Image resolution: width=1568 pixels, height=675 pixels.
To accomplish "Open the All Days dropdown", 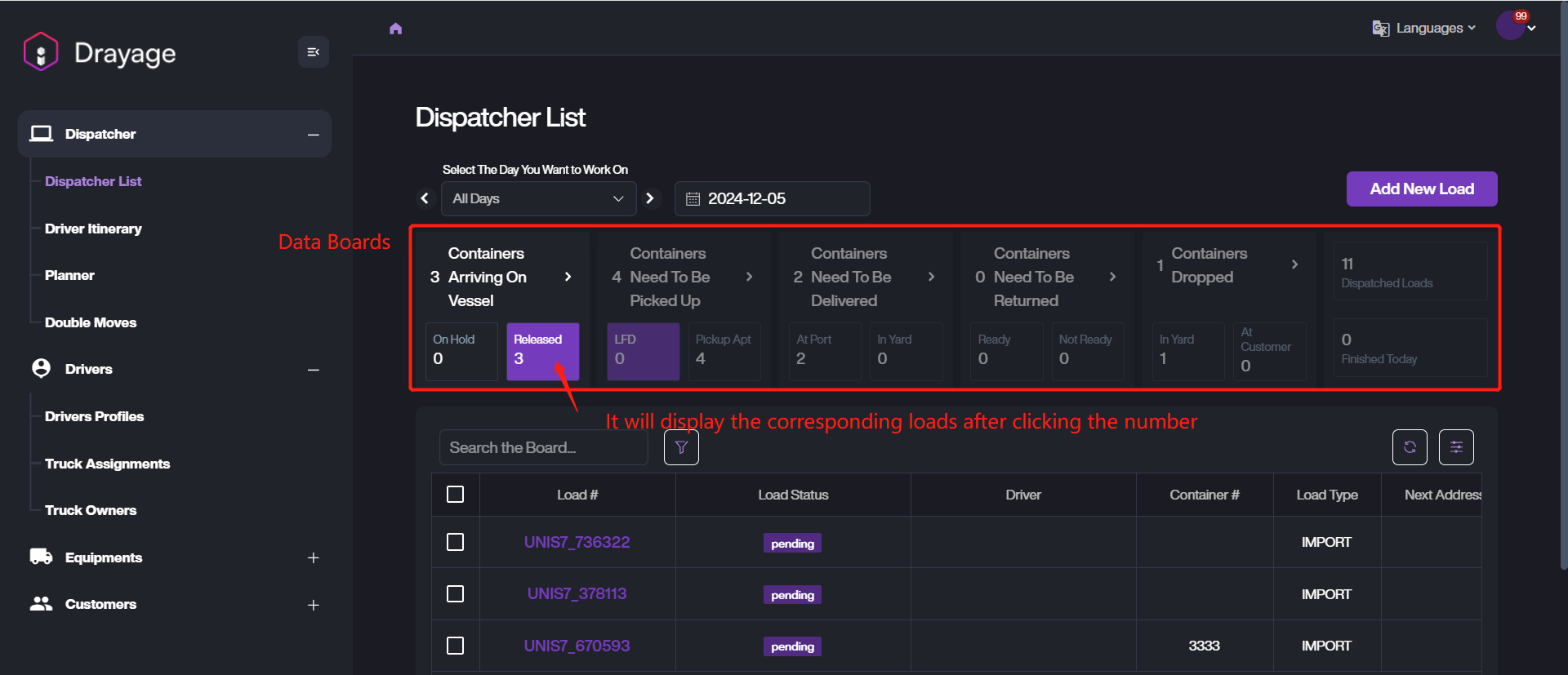I will [x=538, y=198].
